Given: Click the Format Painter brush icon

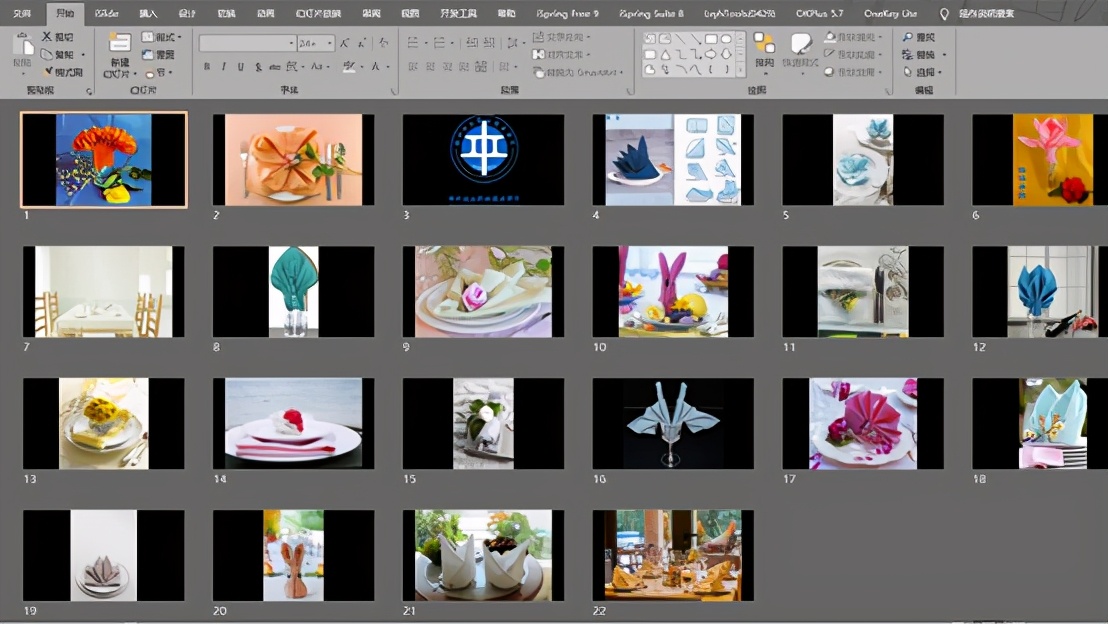Looking at the screenshot, I should [x=47, y=72].
